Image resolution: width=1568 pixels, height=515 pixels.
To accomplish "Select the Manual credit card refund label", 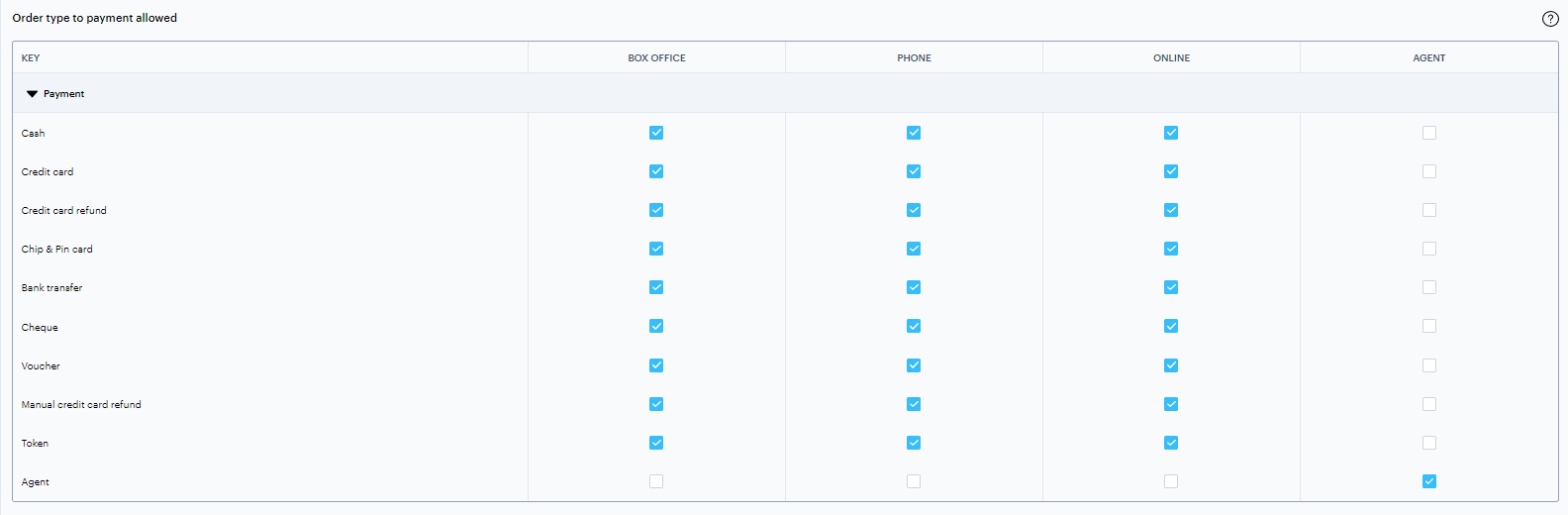I will 81,405.
